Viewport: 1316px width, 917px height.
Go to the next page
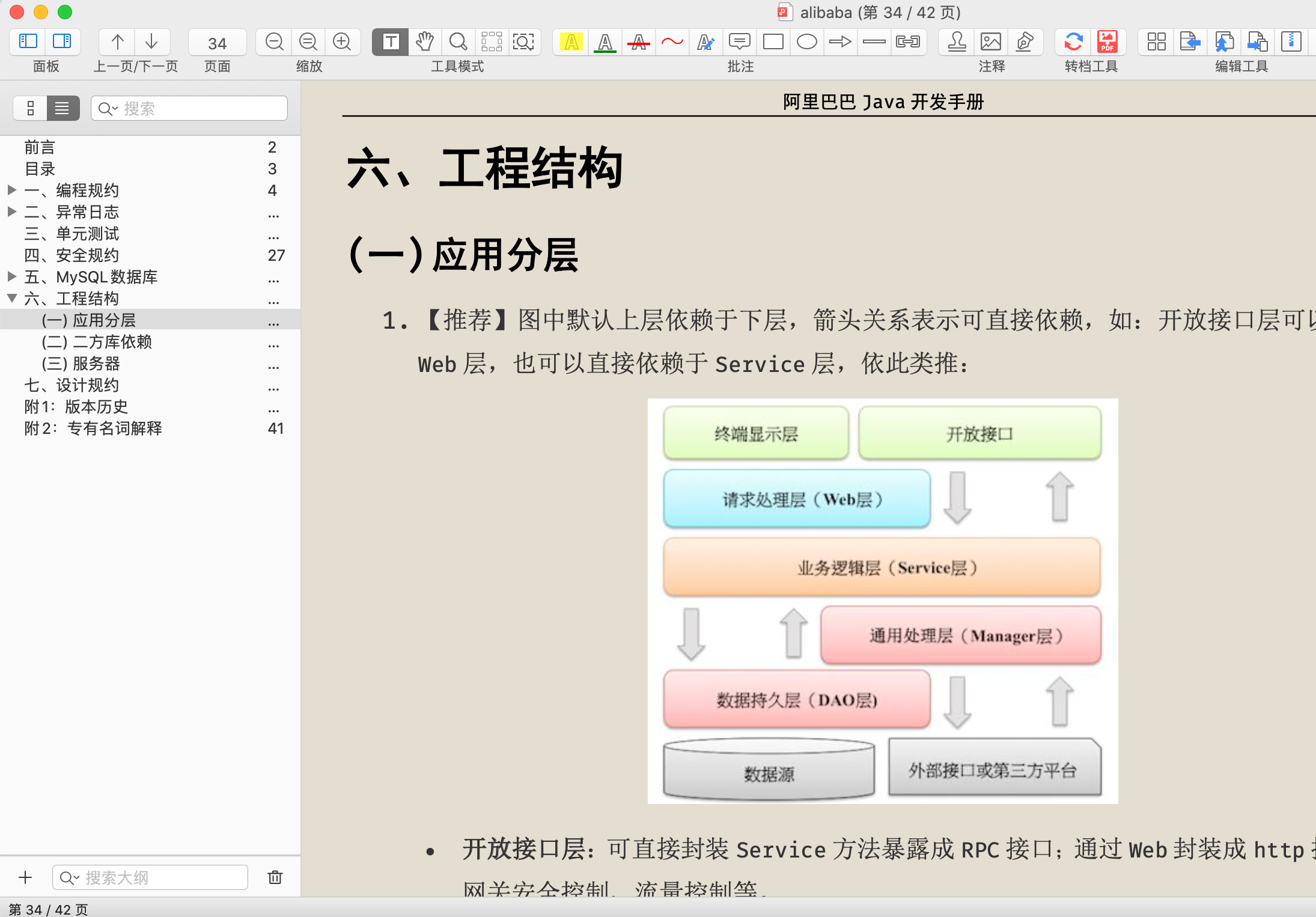[151, 41]
